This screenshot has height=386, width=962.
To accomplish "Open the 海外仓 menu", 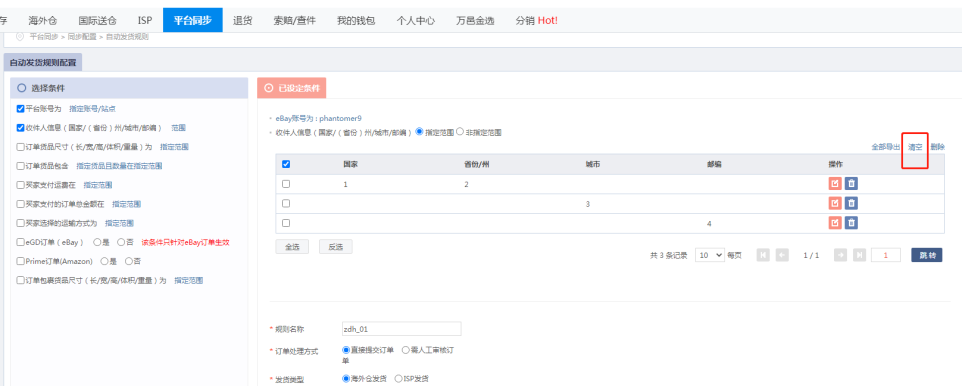I will (42, 20).
